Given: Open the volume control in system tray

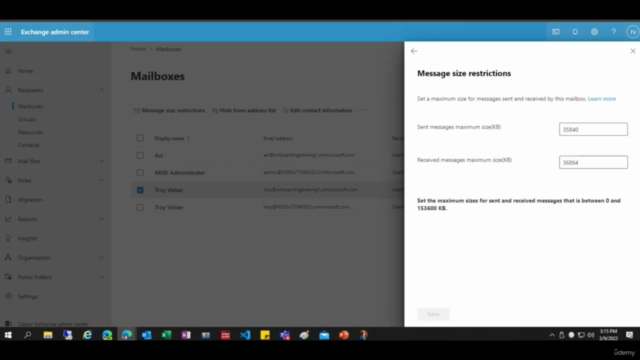Looking at the screenshot, I should [x=591, y=335].
